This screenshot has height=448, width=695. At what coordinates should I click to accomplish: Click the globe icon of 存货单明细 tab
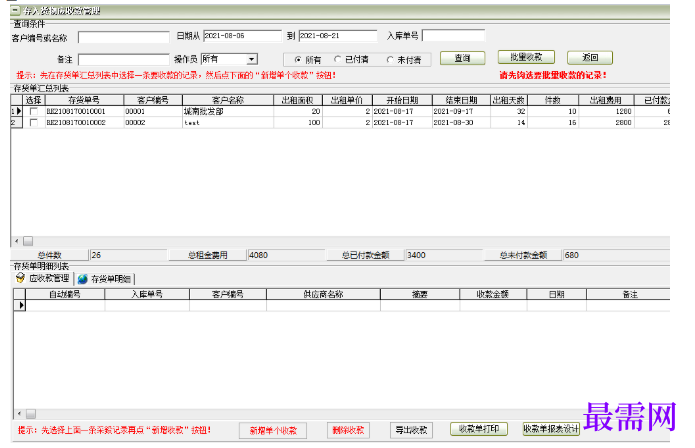(x=82, y=279)
